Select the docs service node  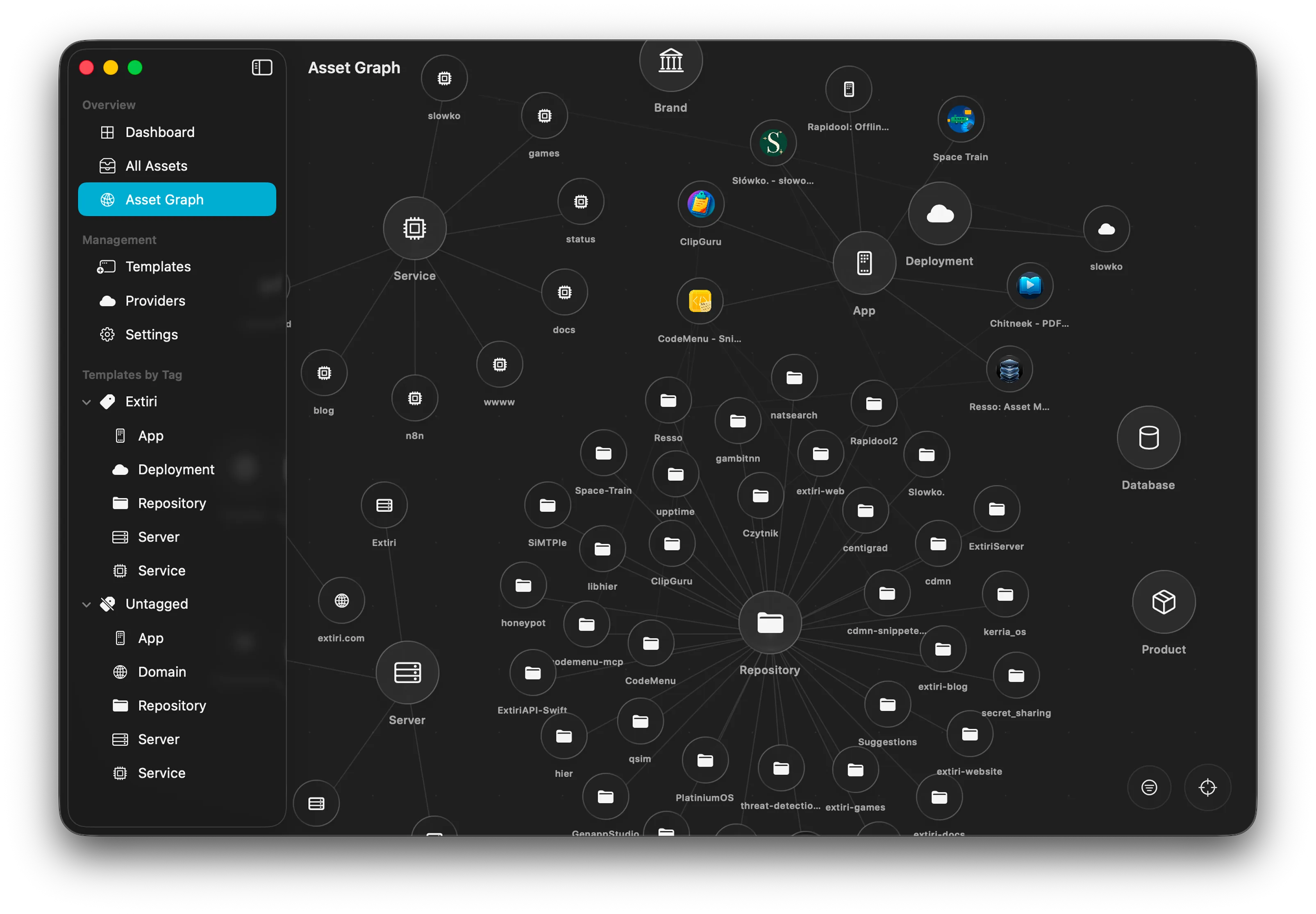(564, 292)
